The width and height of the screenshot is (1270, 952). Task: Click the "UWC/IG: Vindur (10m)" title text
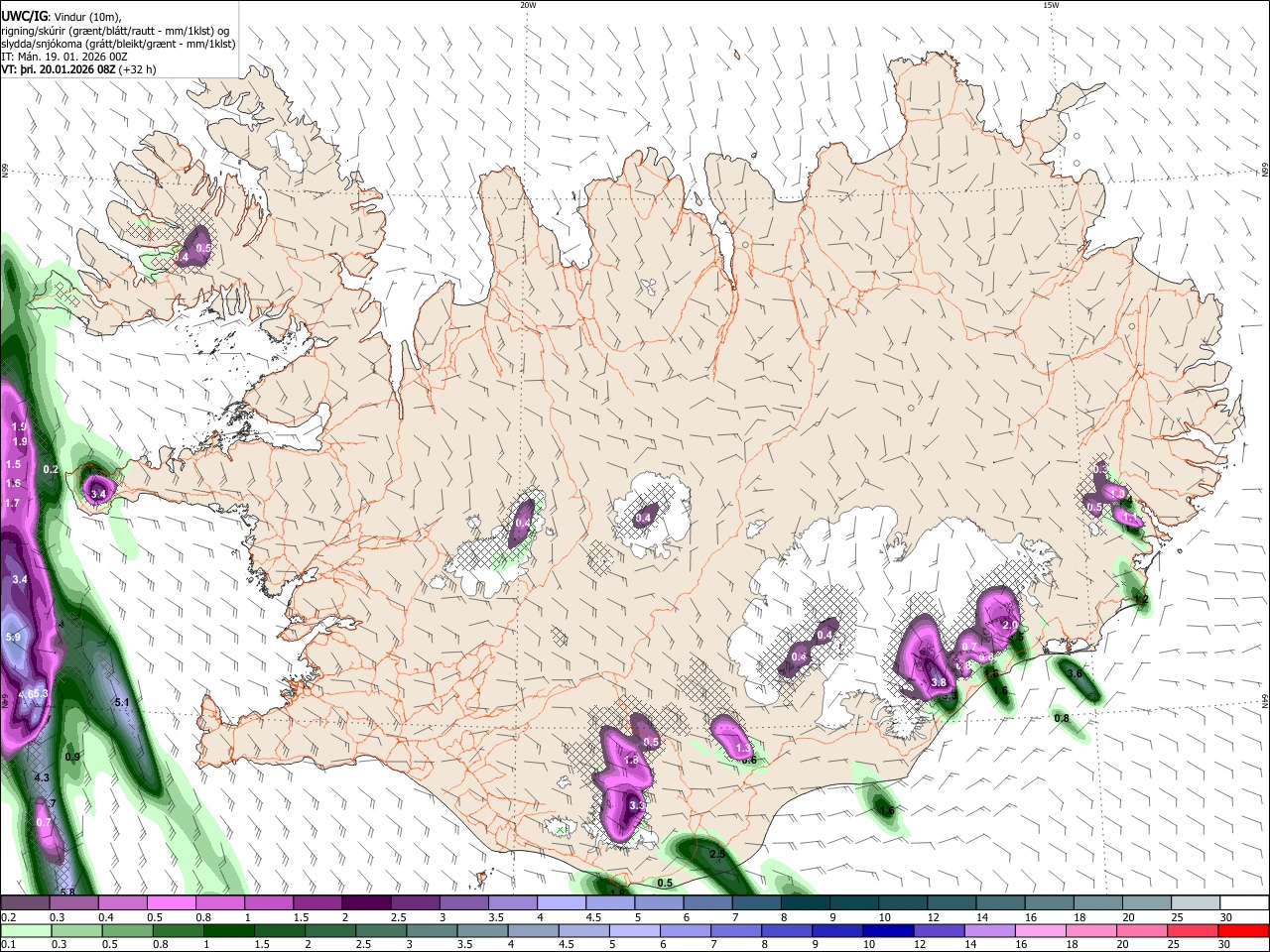(x=60, y=16)
